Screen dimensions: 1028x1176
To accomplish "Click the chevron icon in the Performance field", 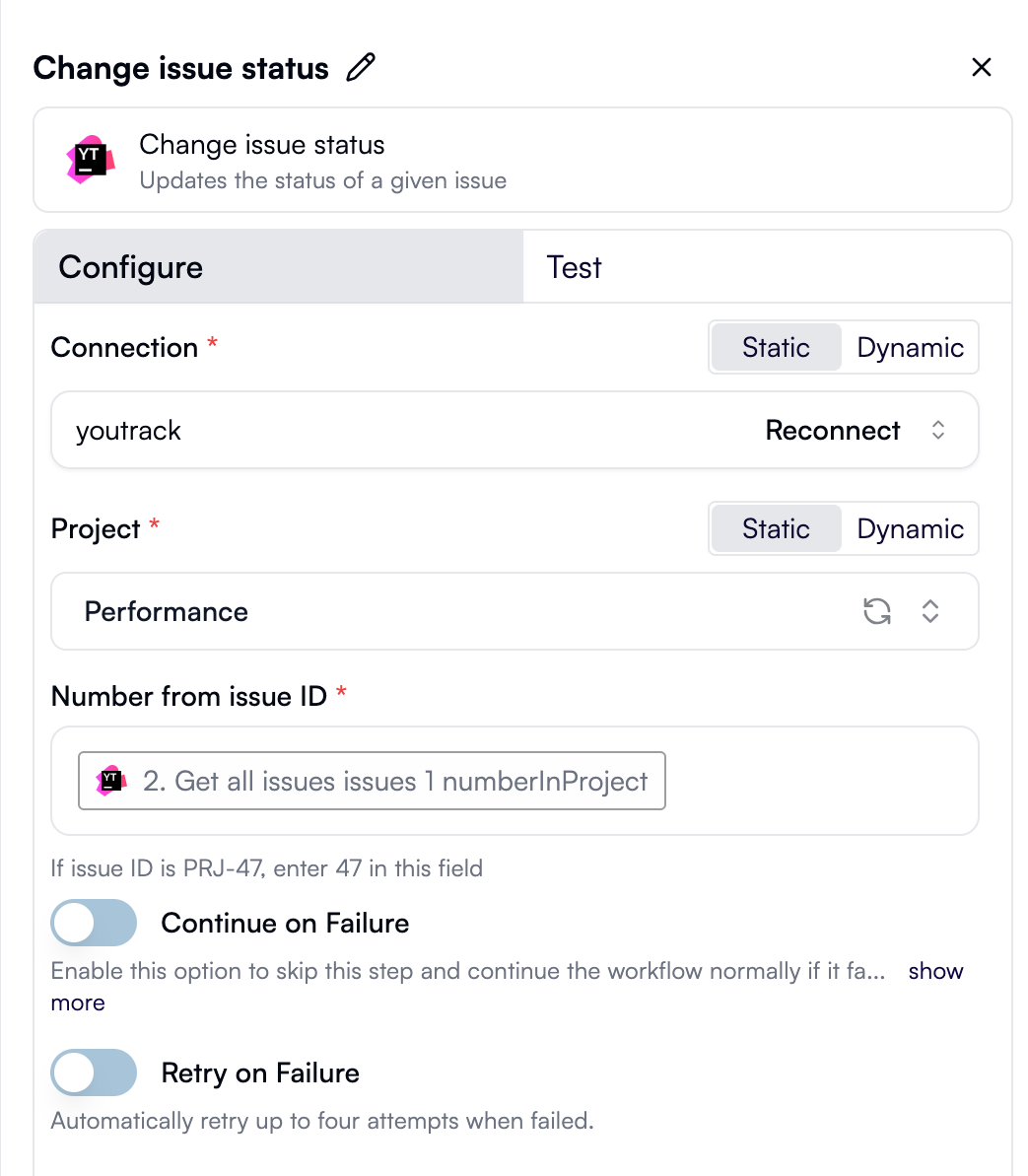I will [929, 611].
